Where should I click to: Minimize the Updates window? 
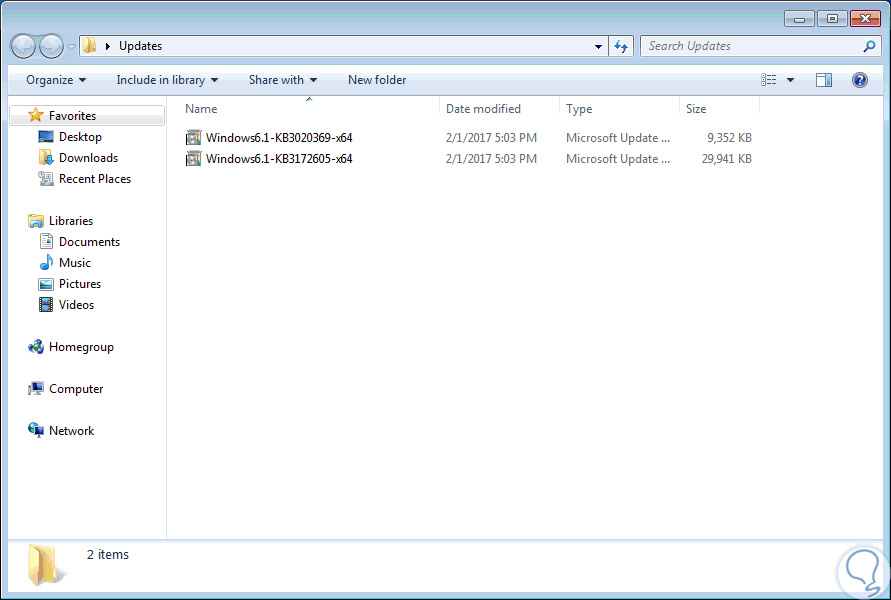tap(800, 19)
